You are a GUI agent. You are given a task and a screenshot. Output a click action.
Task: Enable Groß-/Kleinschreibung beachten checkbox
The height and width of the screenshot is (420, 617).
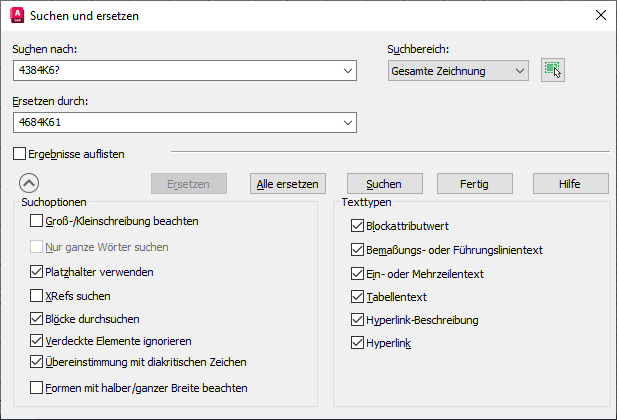[37, 221]
